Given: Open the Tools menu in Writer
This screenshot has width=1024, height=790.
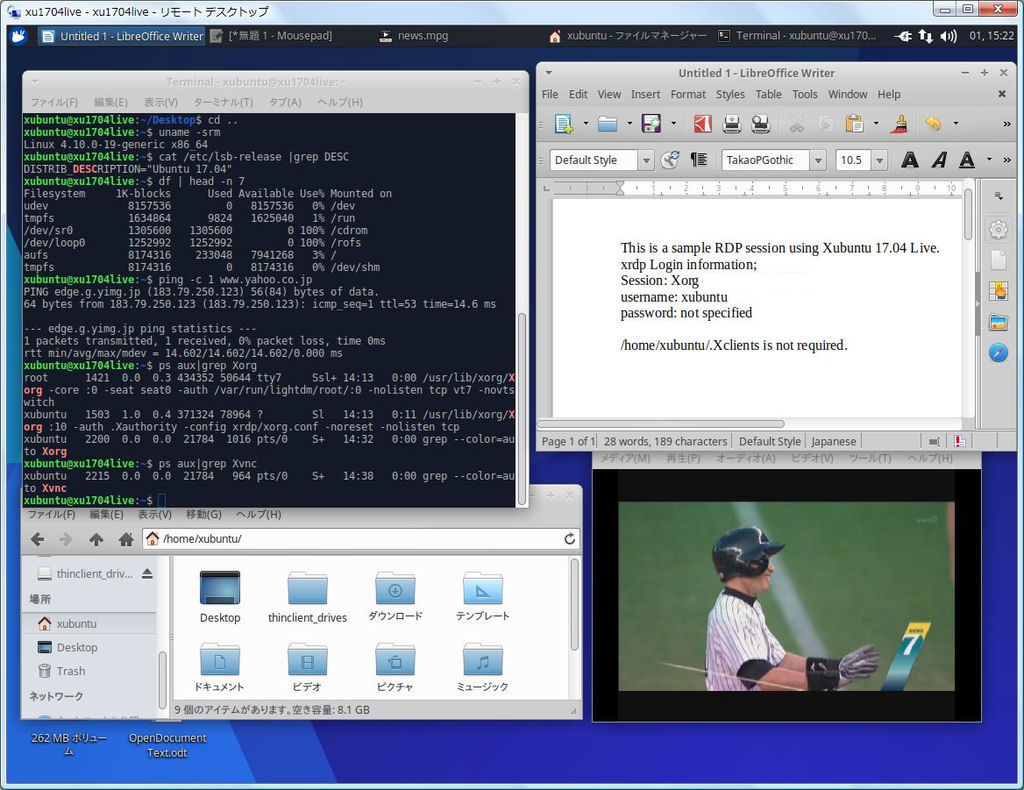Looking at the screenshot, I should point(805,95).
